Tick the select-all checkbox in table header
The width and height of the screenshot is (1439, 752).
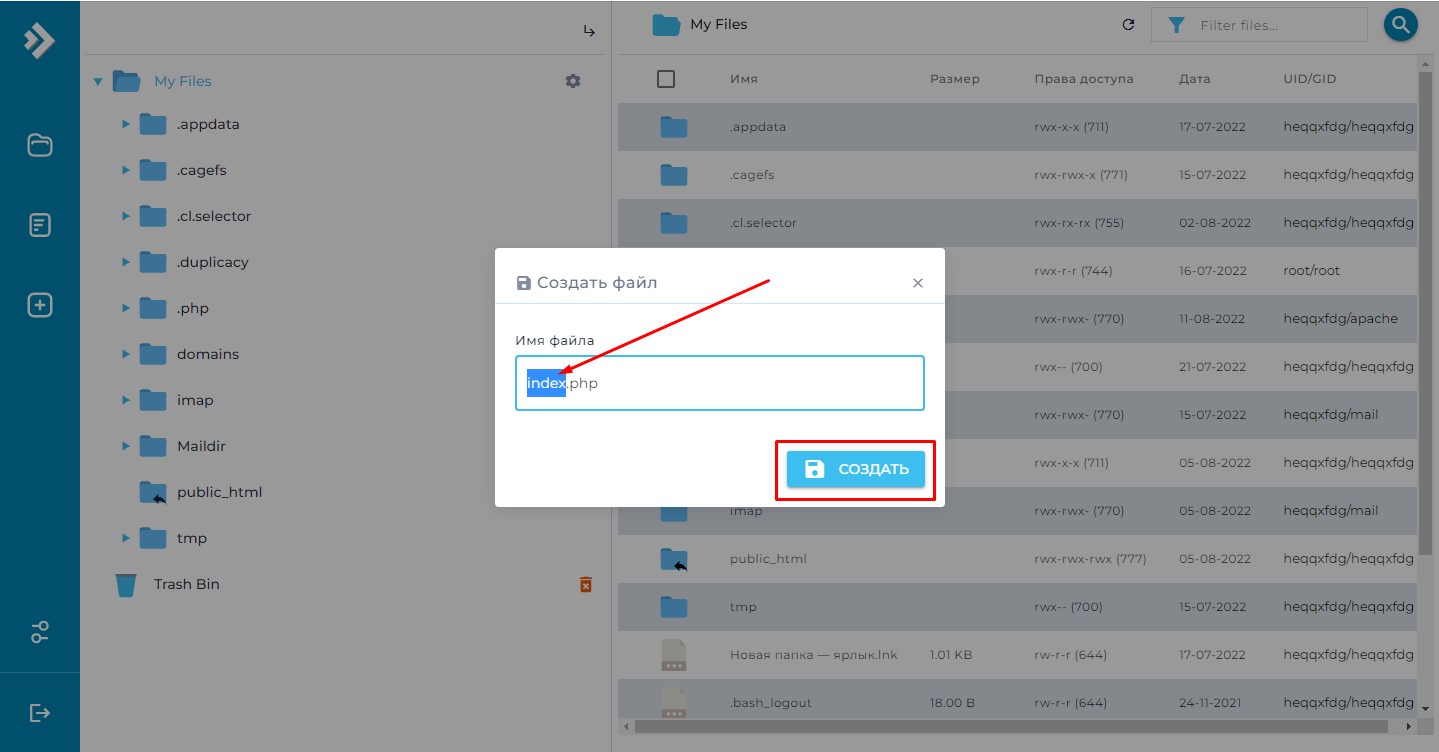(x=666, y=79)
